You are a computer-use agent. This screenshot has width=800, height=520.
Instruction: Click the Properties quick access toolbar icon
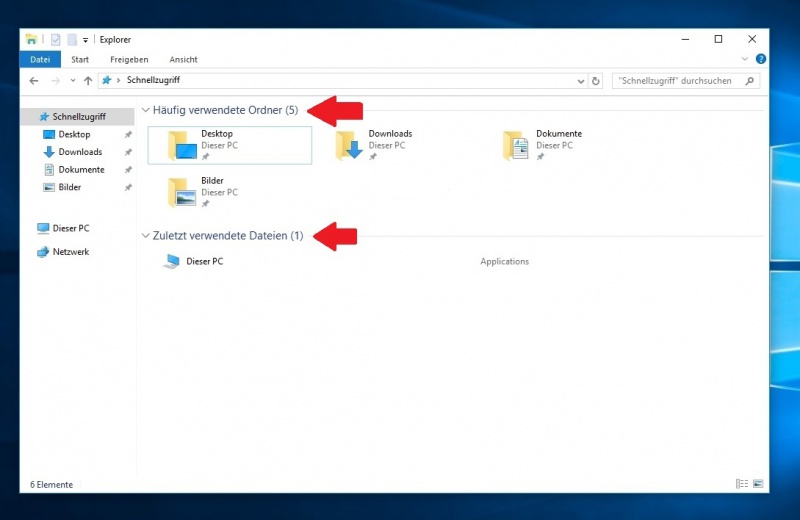pyautogui.click(x=56, y=39)
